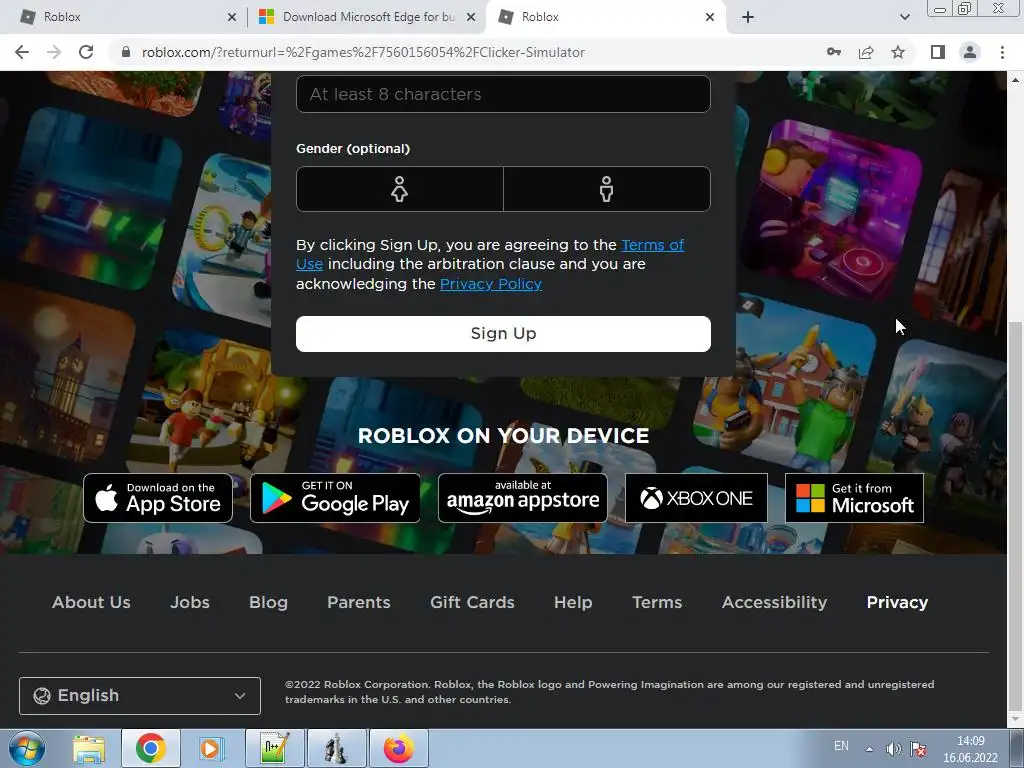Screen dimensions: 1024x768
Task: Open the Help footer link
Action: (573, 602)
